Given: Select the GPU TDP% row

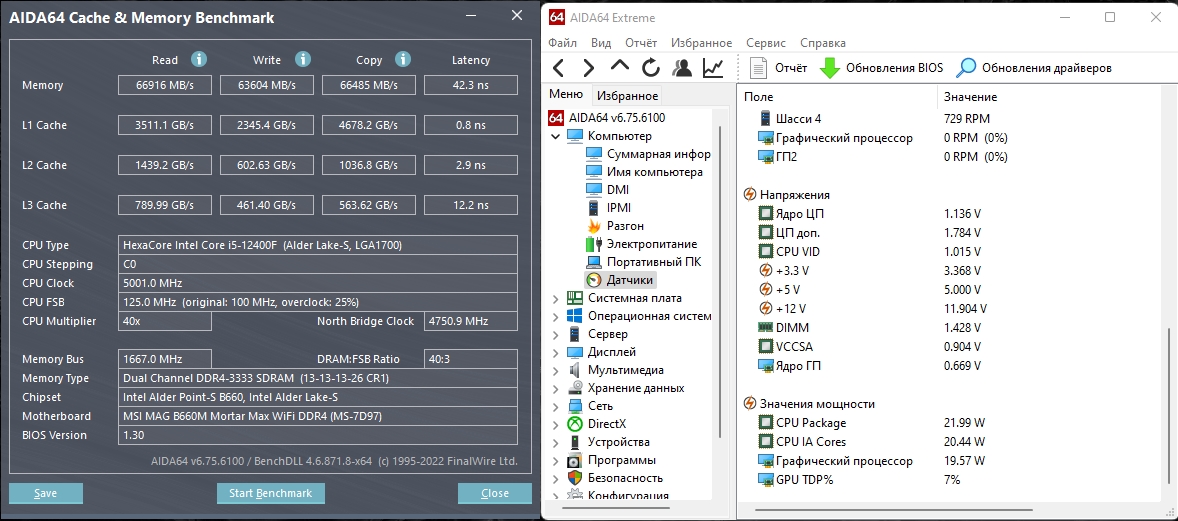Looking at the screenshot, I should click(859, 480).
